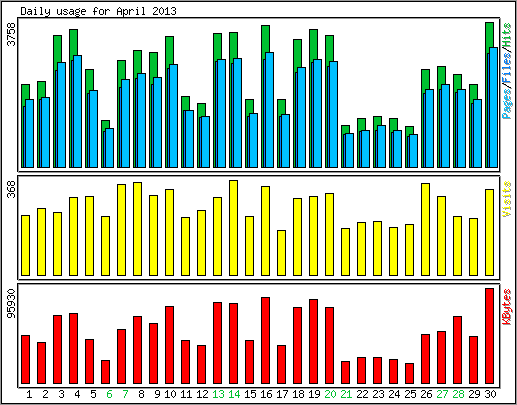
Task: Click the cyan Pages bar for day 10
Action: pyautogui.click(x=174, y=116)
